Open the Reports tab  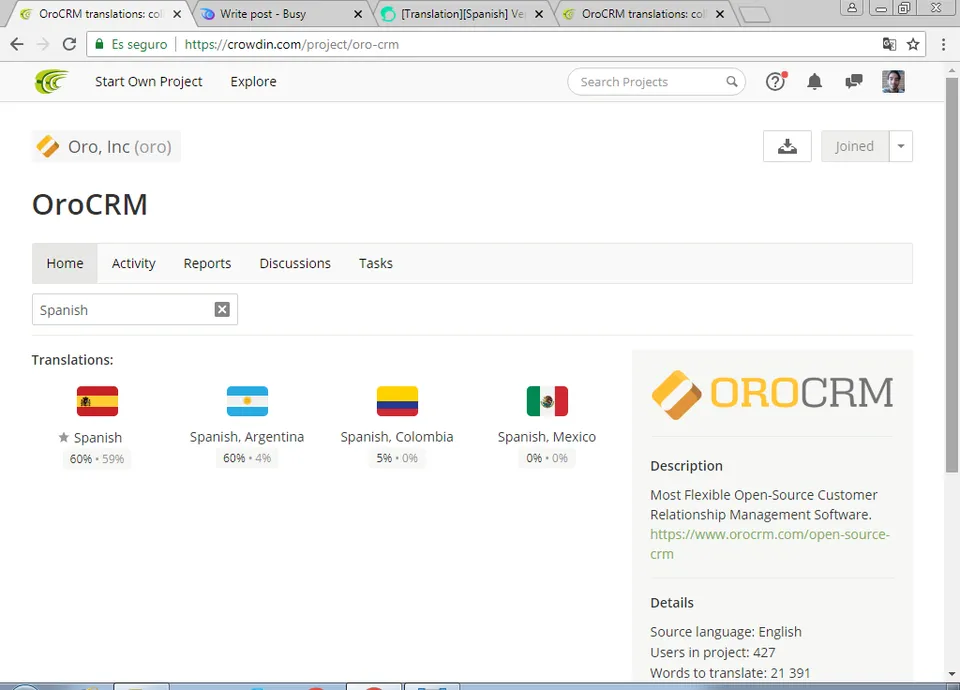coord(208,263)
